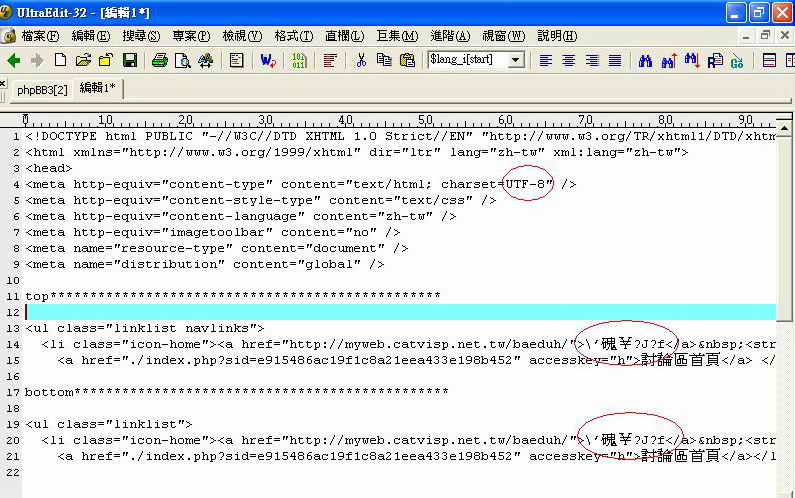Click the <head> tag on line 3
Image resolution: width=795 pixels, height=498 pixels.
(x=49, y=168)
